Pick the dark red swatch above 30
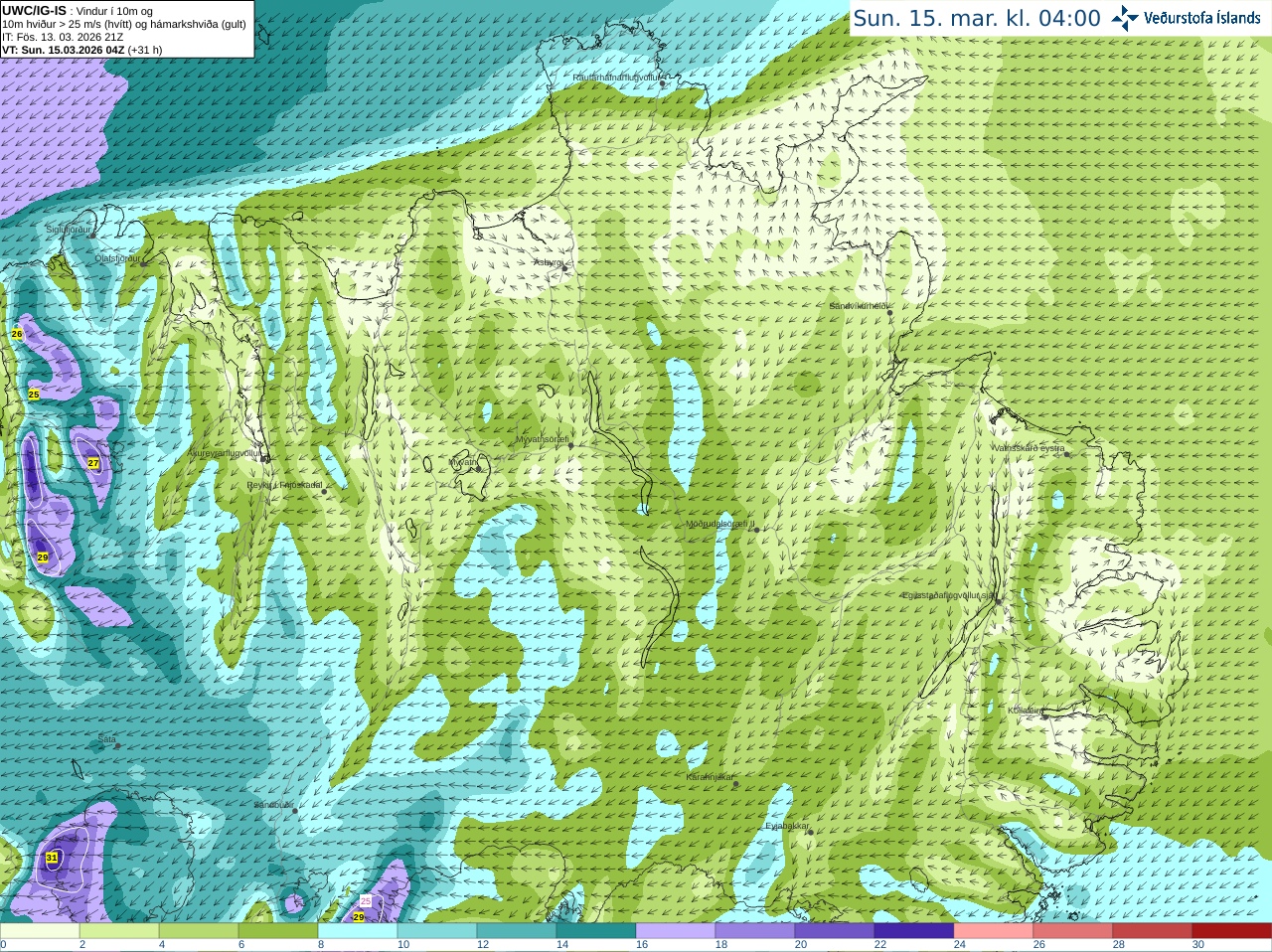The height and width of the screenshot is (952, 1272). (x=1232, y=931)
